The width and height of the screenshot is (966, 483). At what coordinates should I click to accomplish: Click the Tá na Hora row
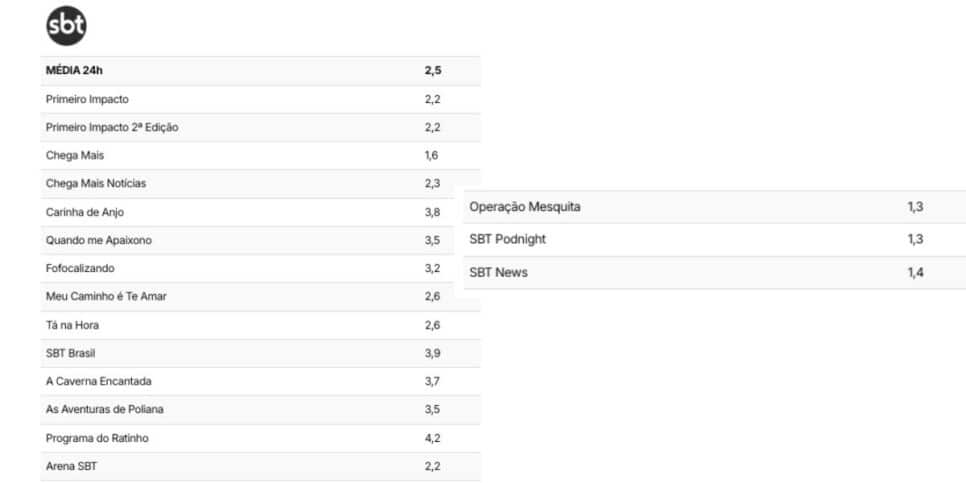[260, 325]
